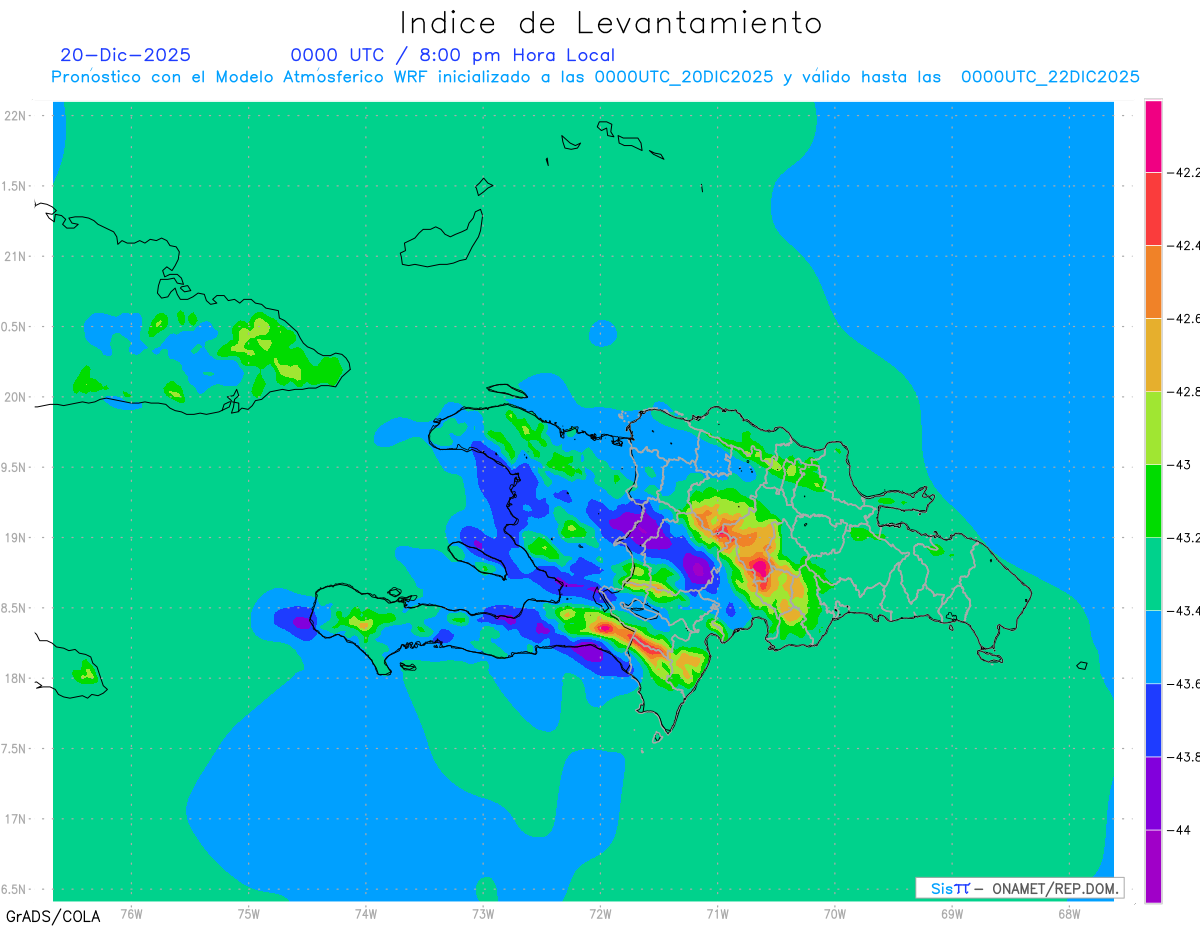Screen dimensions: 1200x927
Task: Select the "-44" color bar value
Action: click(1179, 829)
